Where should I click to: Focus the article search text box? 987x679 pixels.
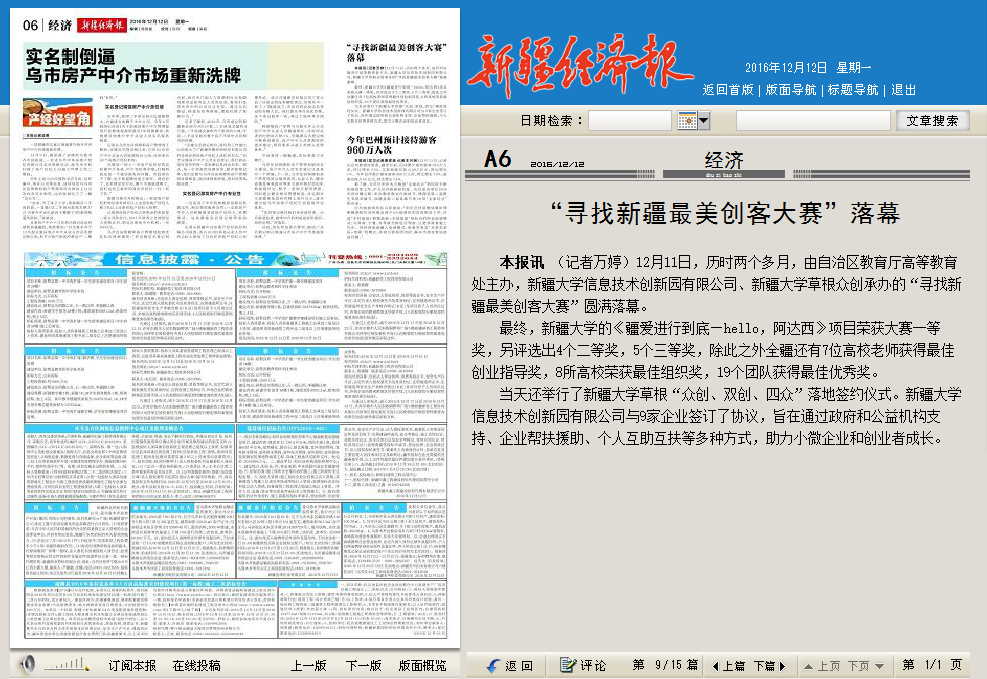[x=813, y=120]
